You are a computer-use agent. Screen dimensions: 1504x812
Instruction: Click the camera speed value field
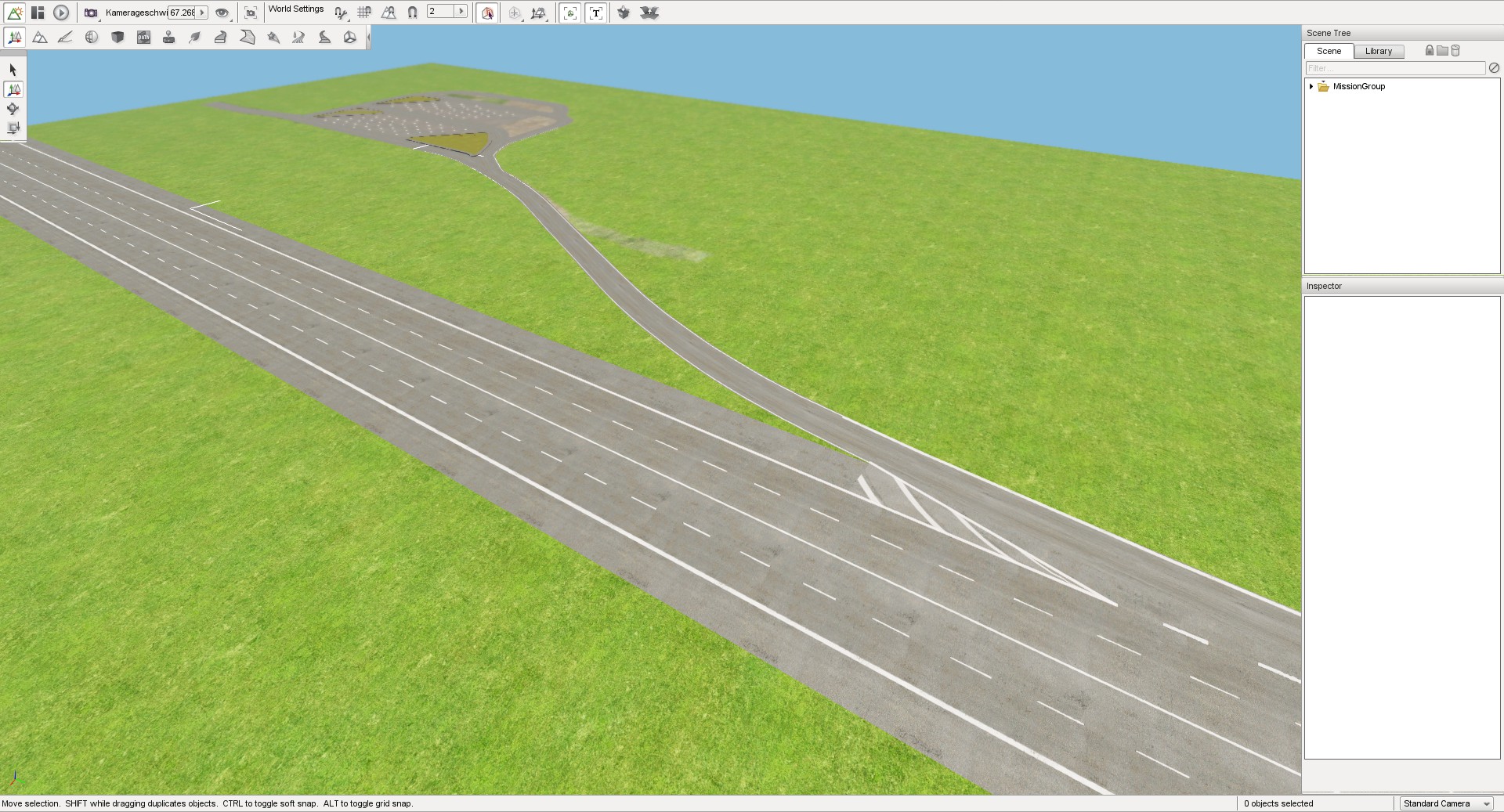(x=182, y=13)
